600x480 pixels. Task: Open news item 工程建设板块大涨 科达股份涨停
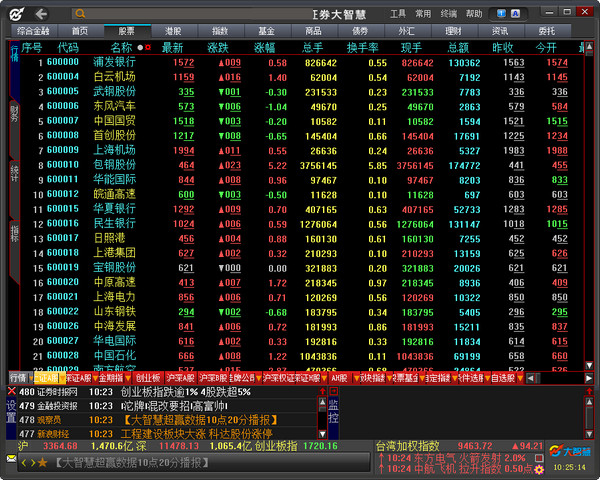point(196,434)
